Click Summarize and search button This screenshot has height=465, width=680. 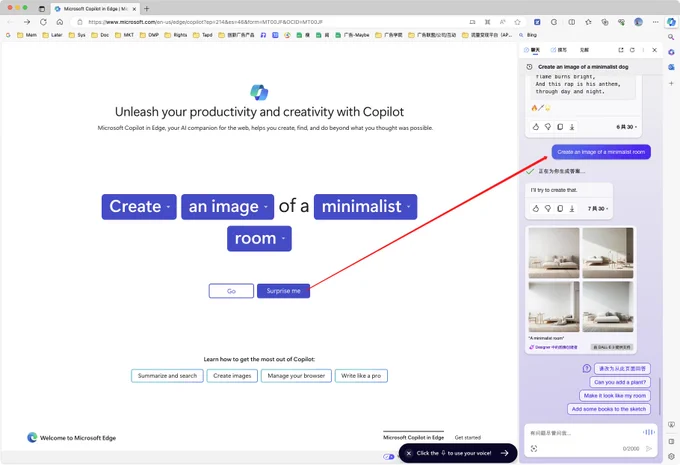[167, 376]
